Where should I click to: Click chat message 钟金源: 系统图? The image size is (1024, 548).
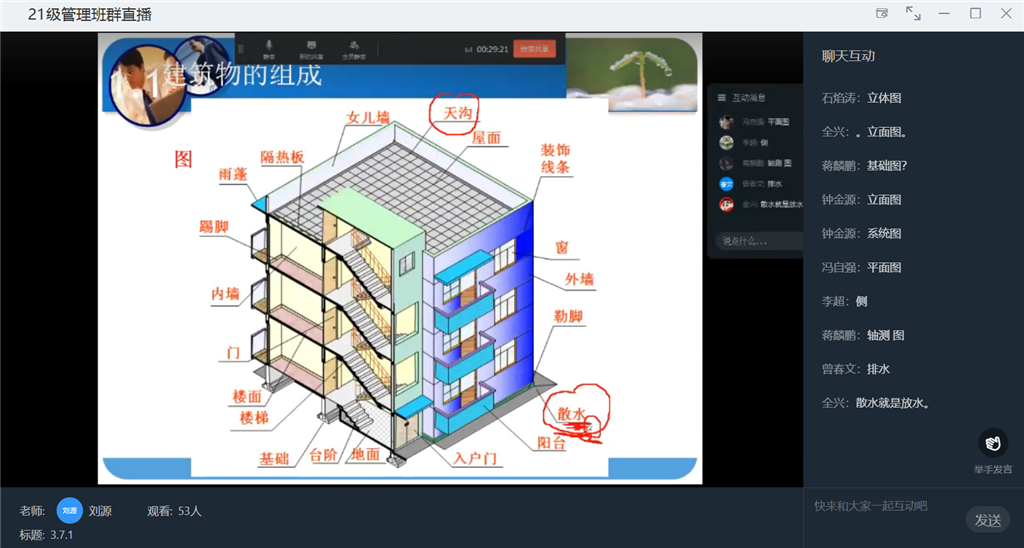tap(861, 234)
